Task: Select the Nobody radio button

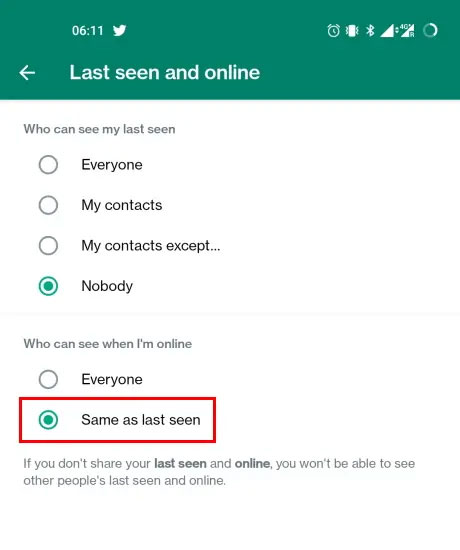Action: pos(48,286)
